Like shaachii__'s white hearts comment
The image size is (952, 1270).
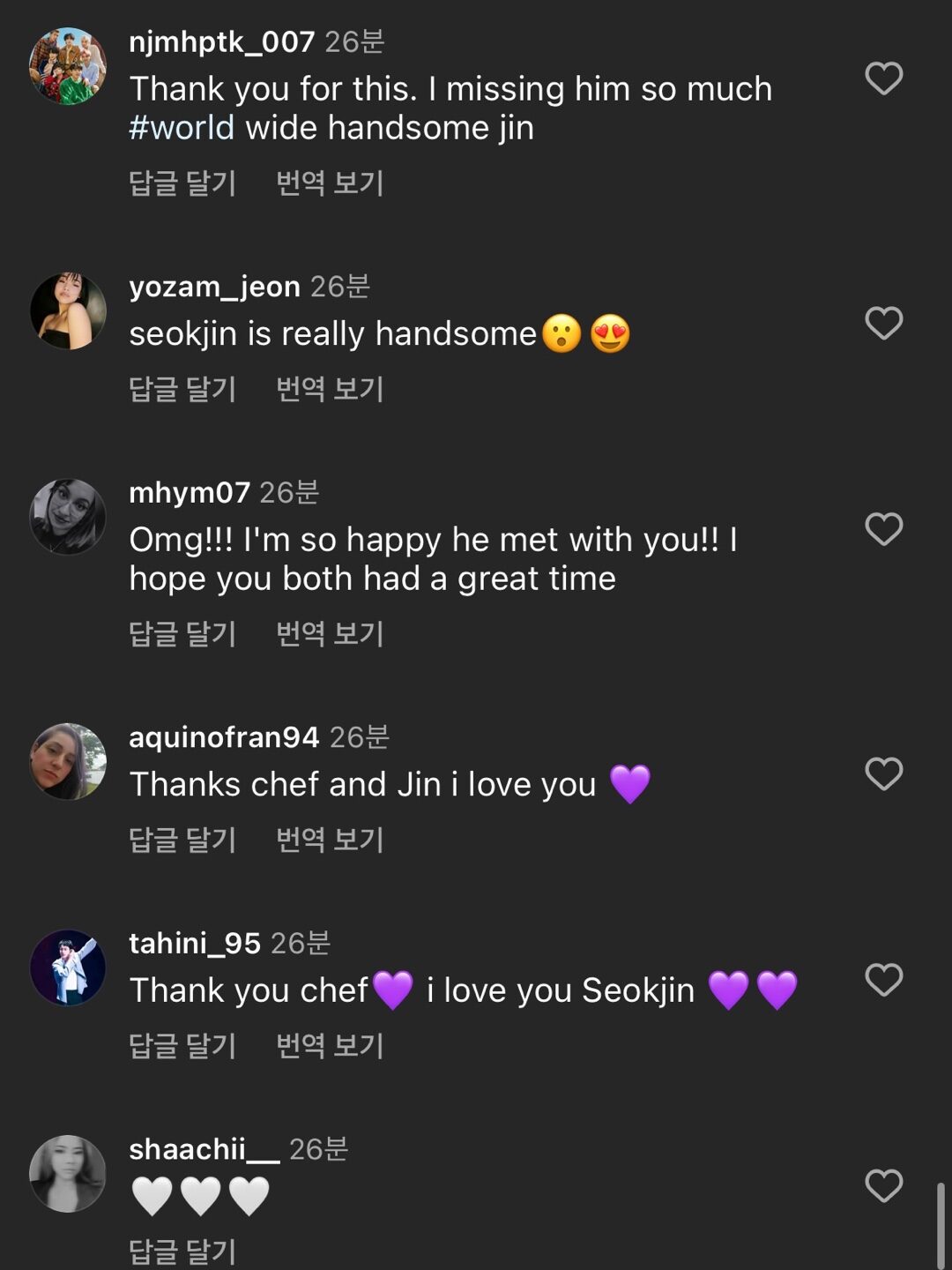tap(883, 1185)
